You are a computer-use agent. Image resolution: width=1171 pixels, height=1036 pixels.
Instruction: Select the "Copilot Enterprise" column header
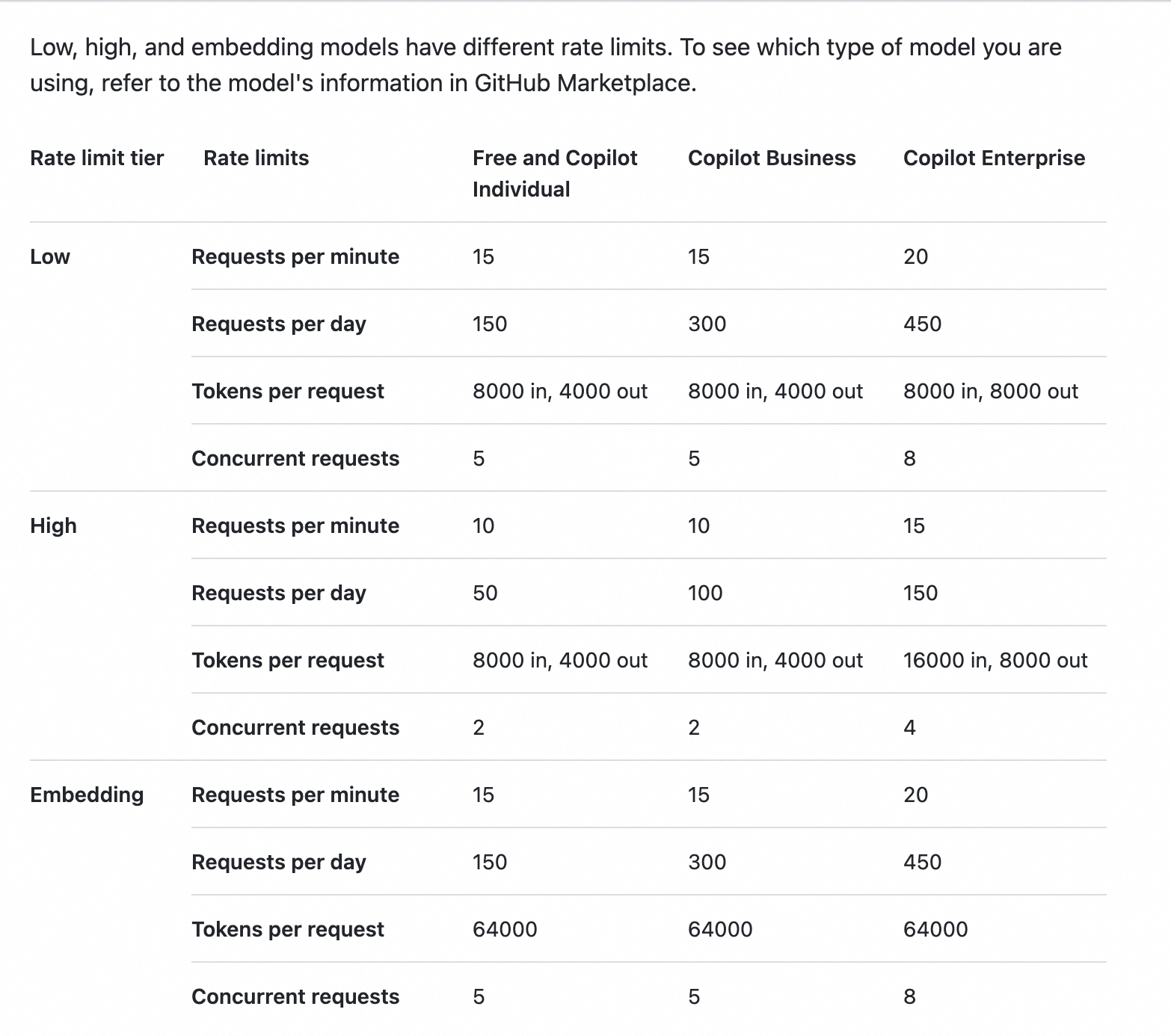pyautogui.click(x=994, y=158)
